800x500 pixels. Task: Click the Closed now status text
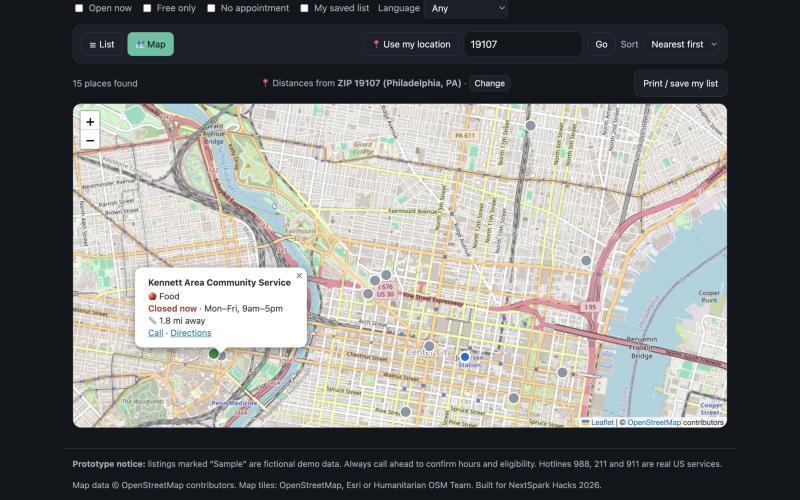[x=172, y=308]
